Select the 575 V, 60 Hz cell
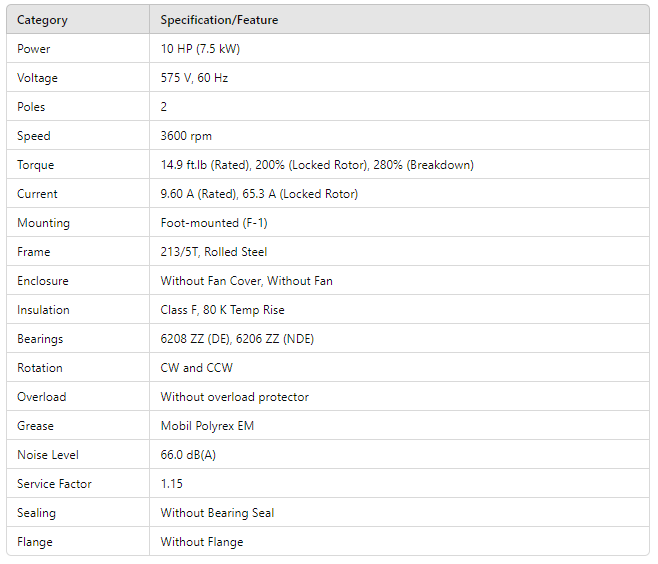Screen dimensions: 658x564 pyautogui.click(x=194, y=78)
